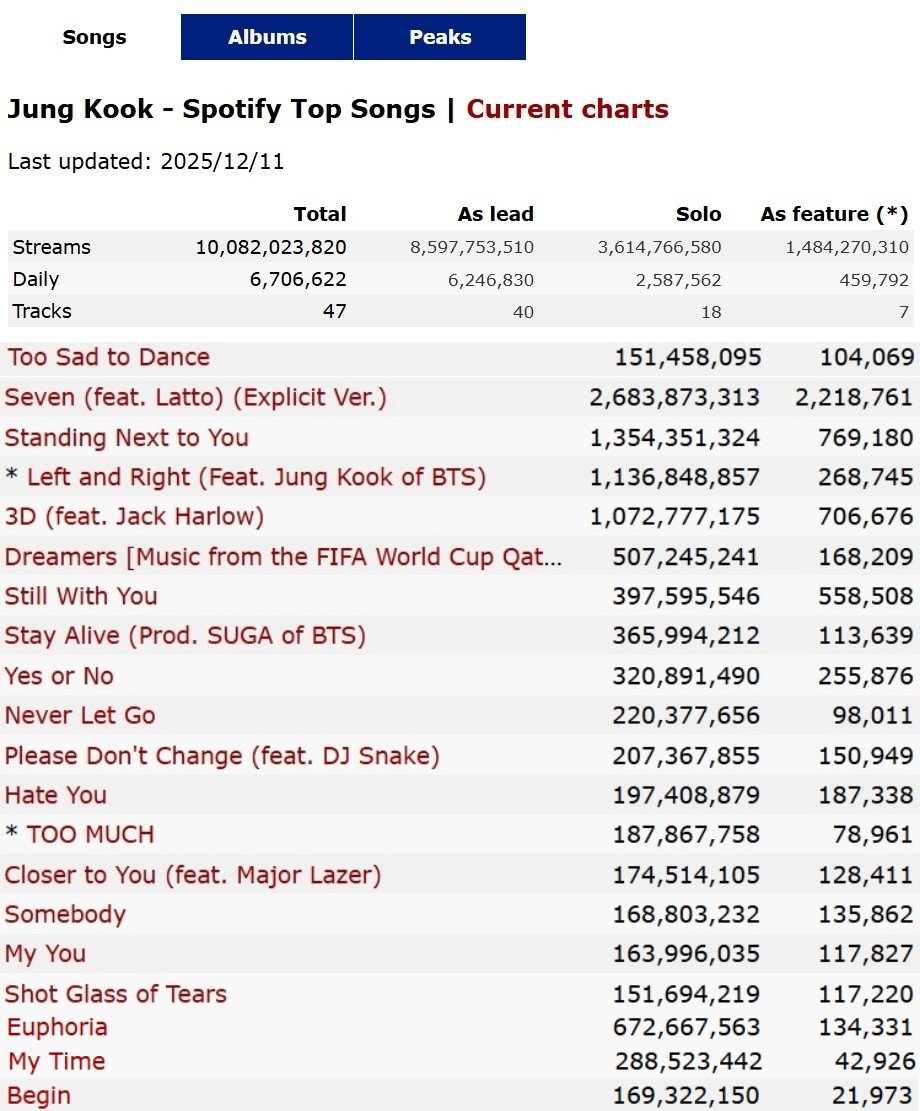Open Please Don't Change track link
Screen dimensions: 920x1111
point(222,756)
